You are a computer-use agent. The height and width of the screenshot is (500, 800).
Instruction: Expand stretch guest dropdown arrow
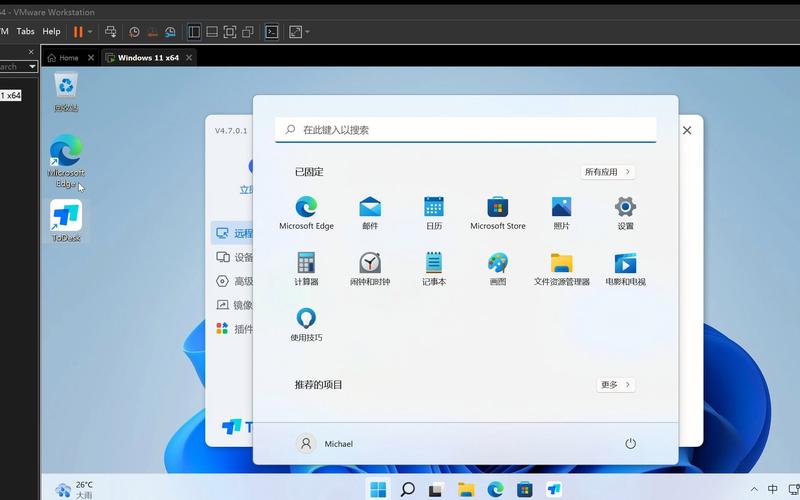point(308,32)
